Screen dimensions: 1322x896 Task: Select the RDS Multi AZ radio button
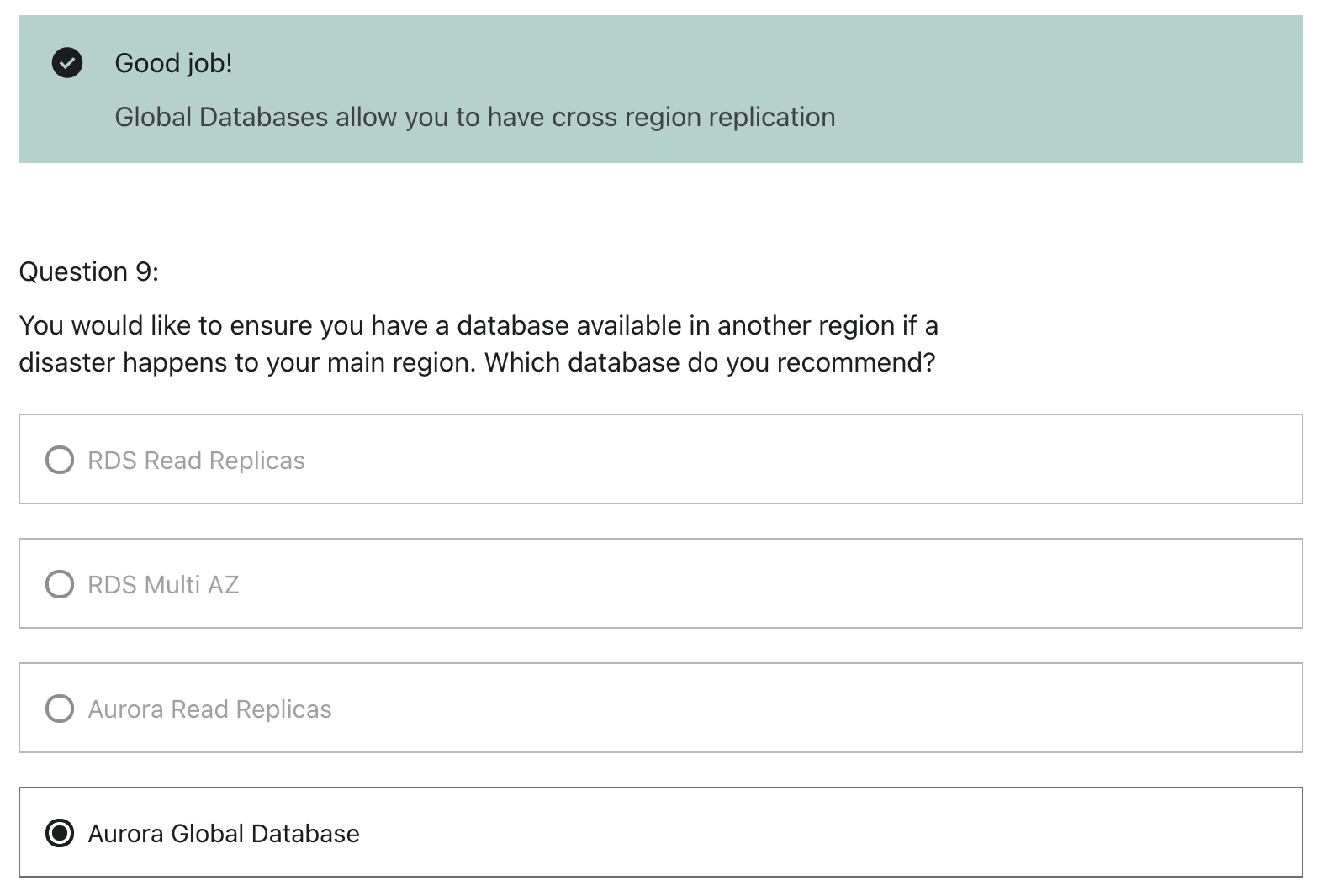[x=60, y=584]
